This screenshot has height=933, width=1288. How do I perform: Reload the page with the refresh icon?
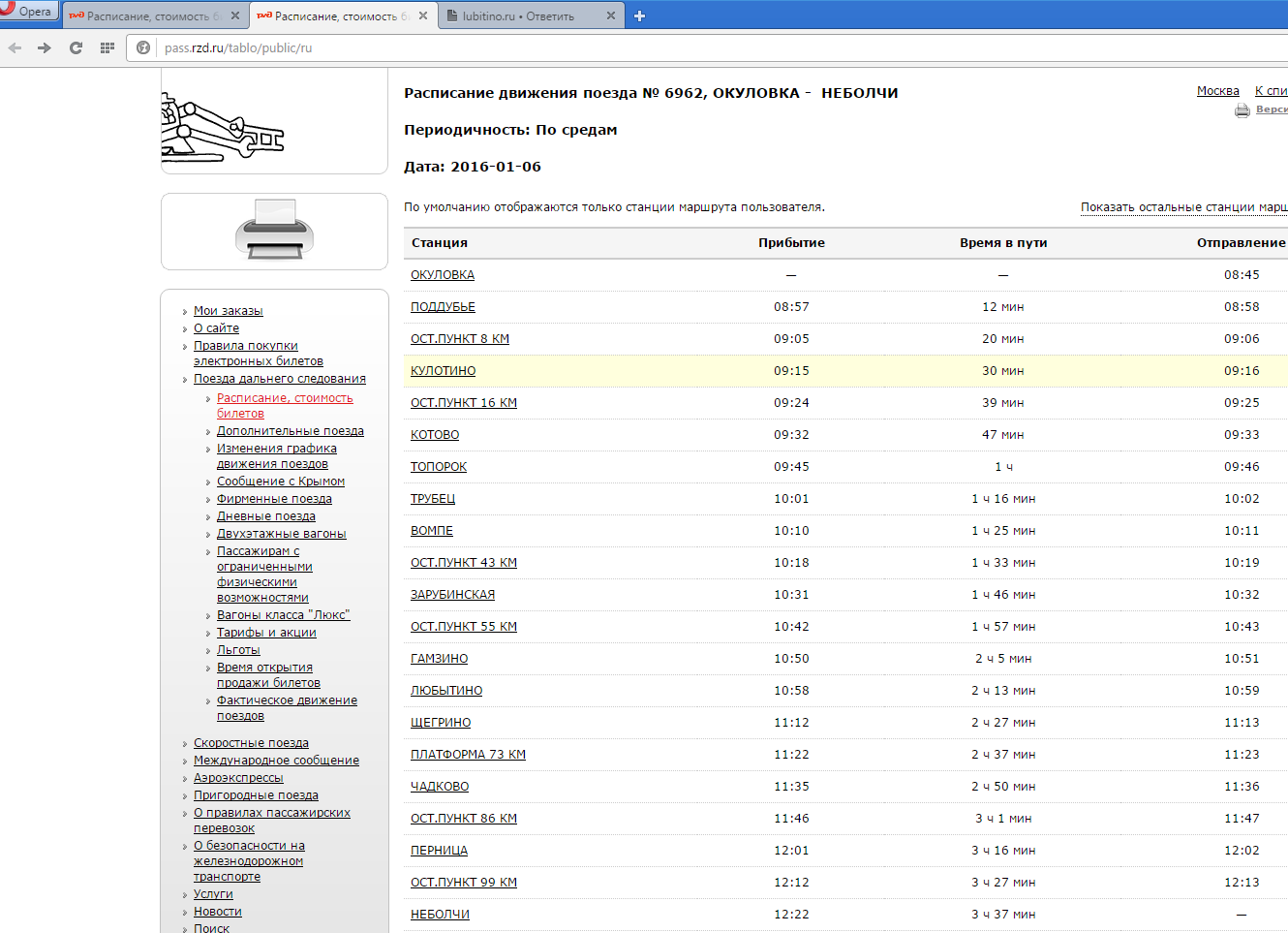pyautogui.click(x=76, y=47)
